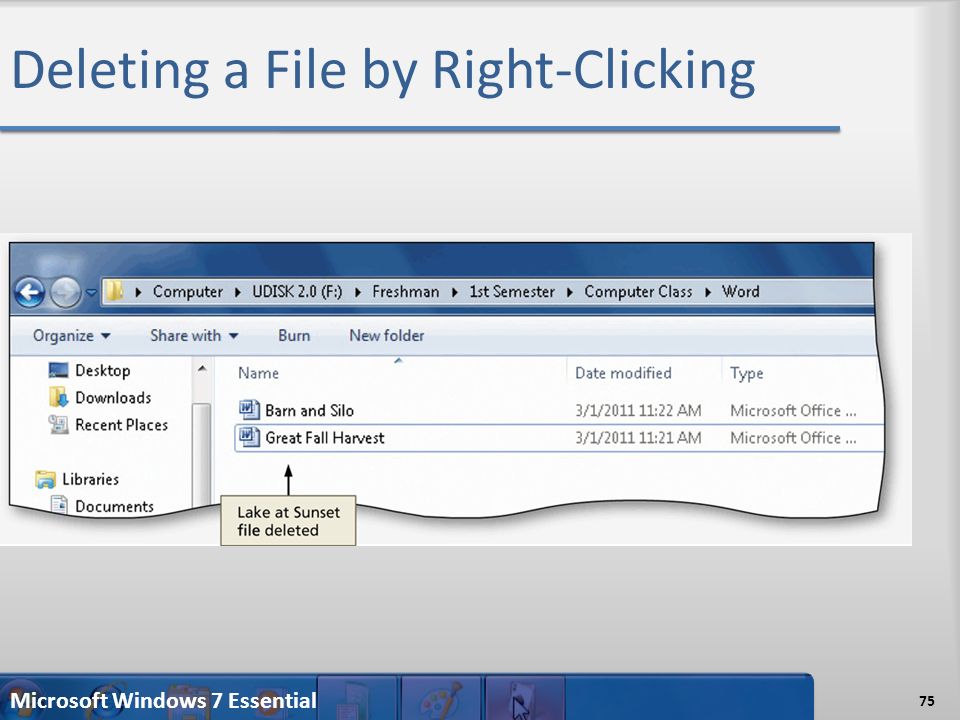Click Type cell of Barn and Silo

point(793,411)
